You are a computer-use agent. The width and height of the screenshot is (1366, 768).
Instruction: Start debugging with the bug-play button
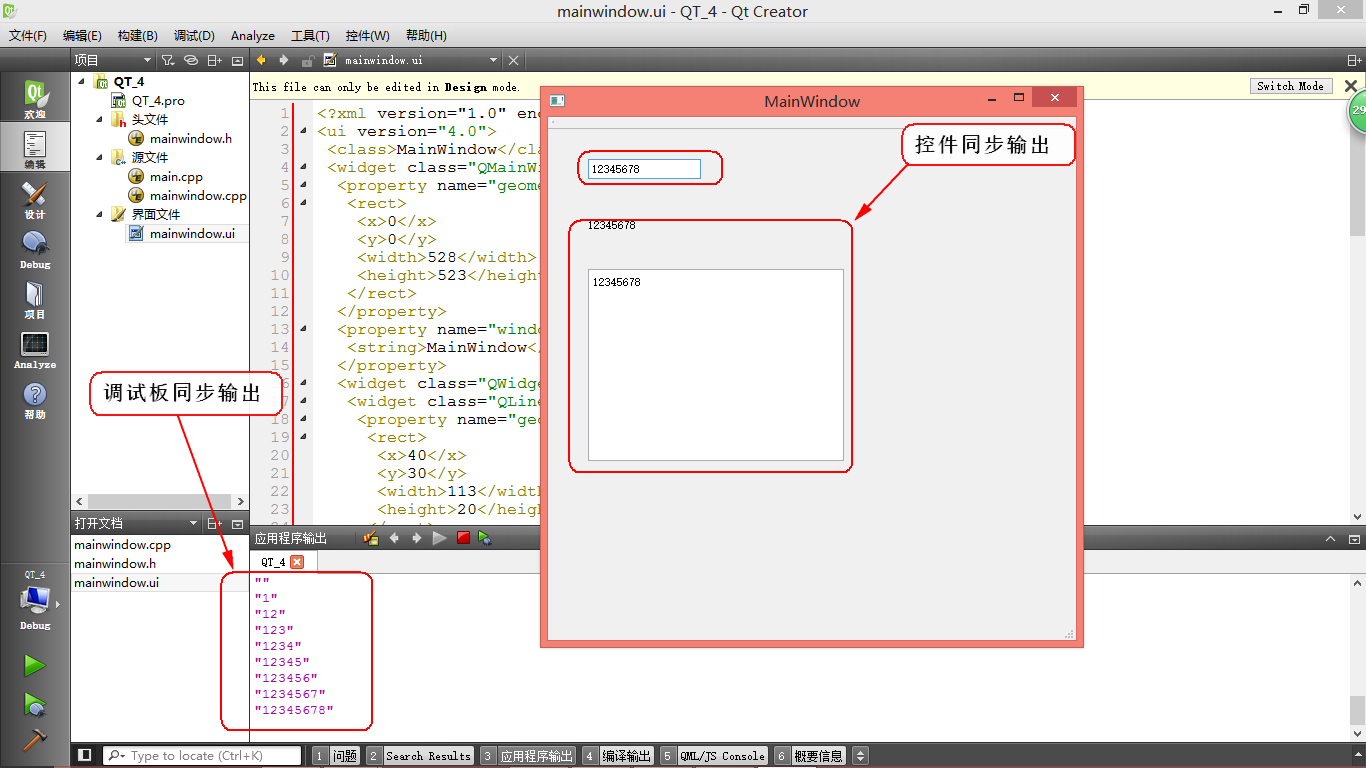[x=35, y=704]
